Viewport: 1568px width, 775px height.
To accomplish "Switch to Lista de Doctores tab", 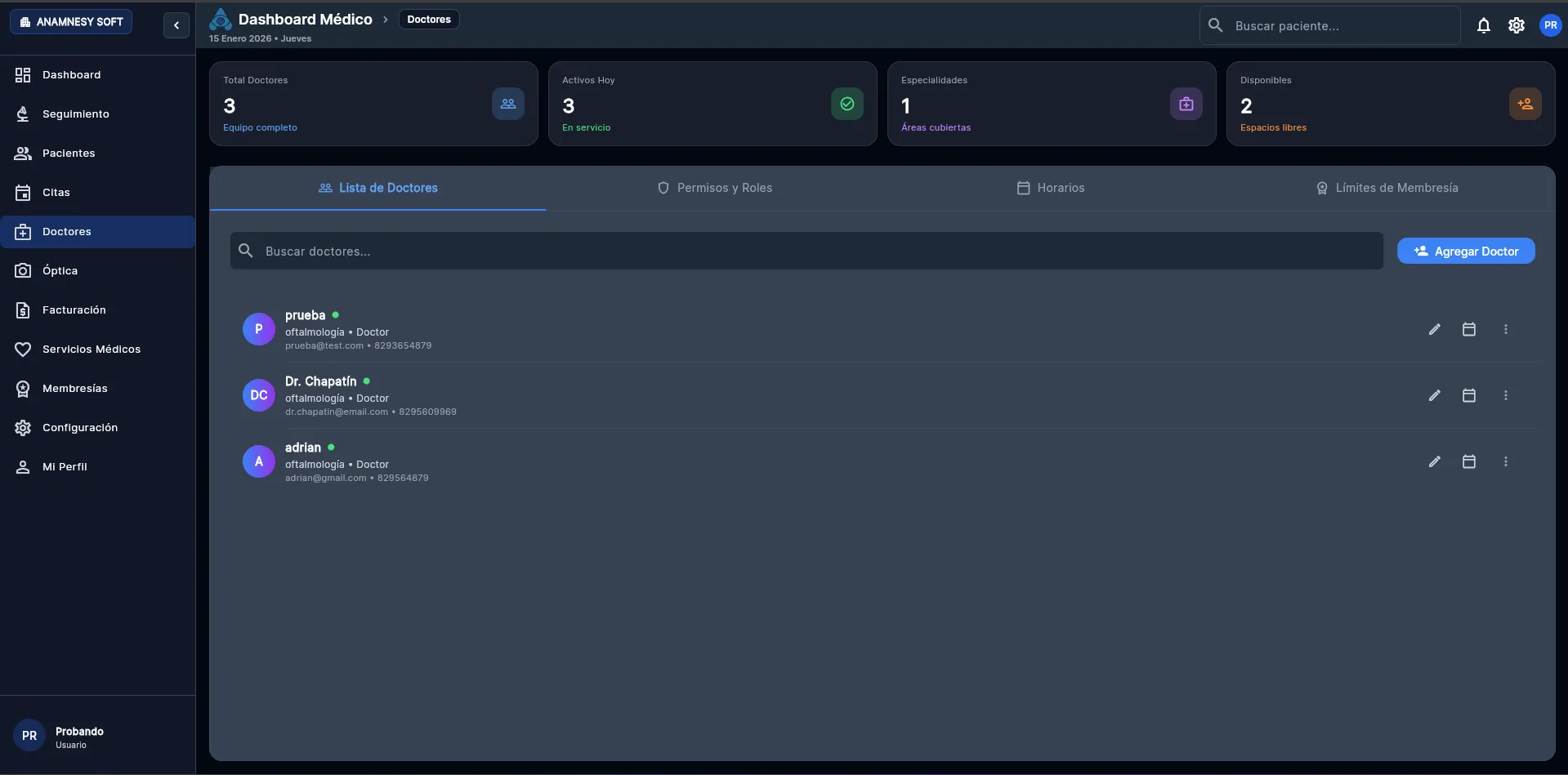I will 378,188.
